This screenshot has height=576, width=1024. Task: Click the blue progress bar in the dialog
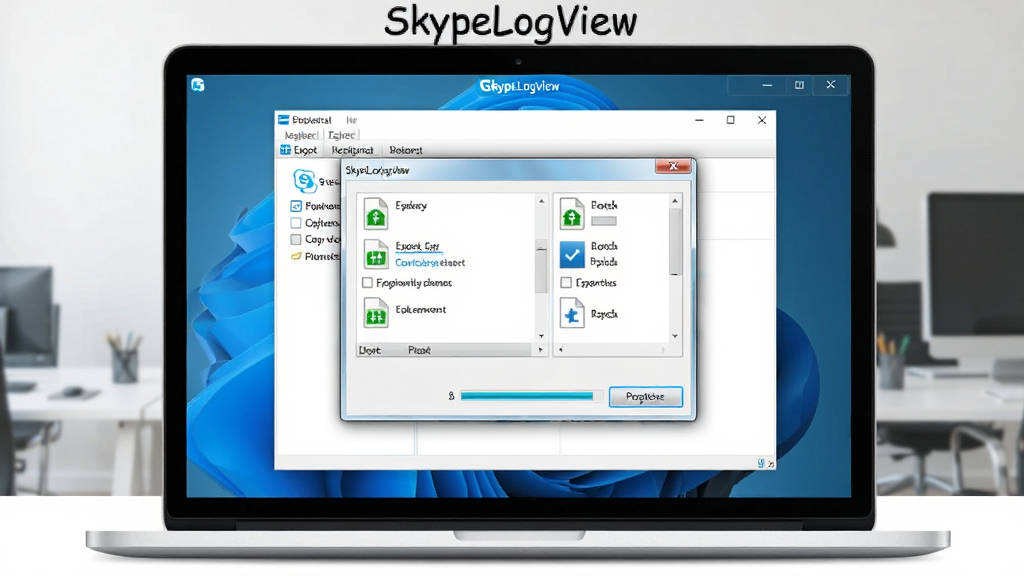pos(526,396)
